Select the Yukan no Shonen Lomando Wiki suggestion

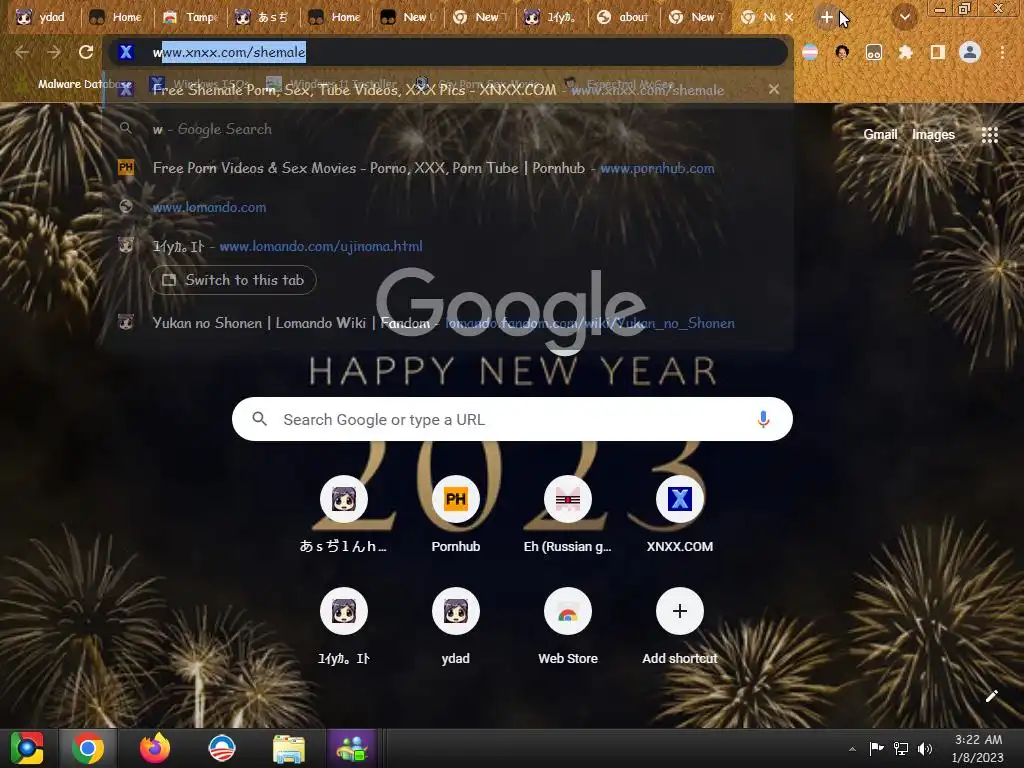click(x=448, y=323)
